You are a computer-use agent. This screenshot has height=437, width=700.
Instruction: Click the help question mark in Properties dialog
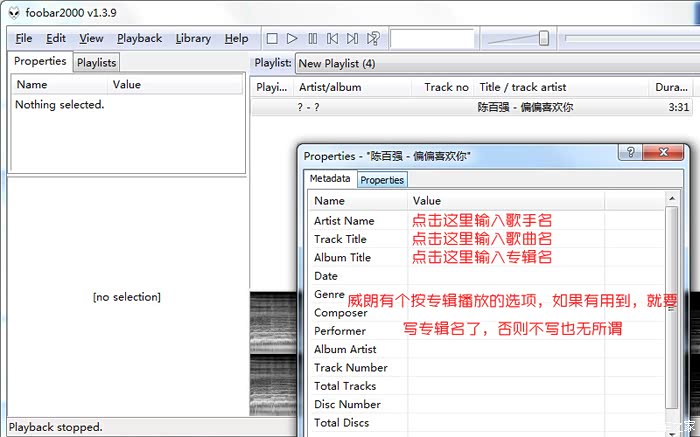(x=630, y=153)
